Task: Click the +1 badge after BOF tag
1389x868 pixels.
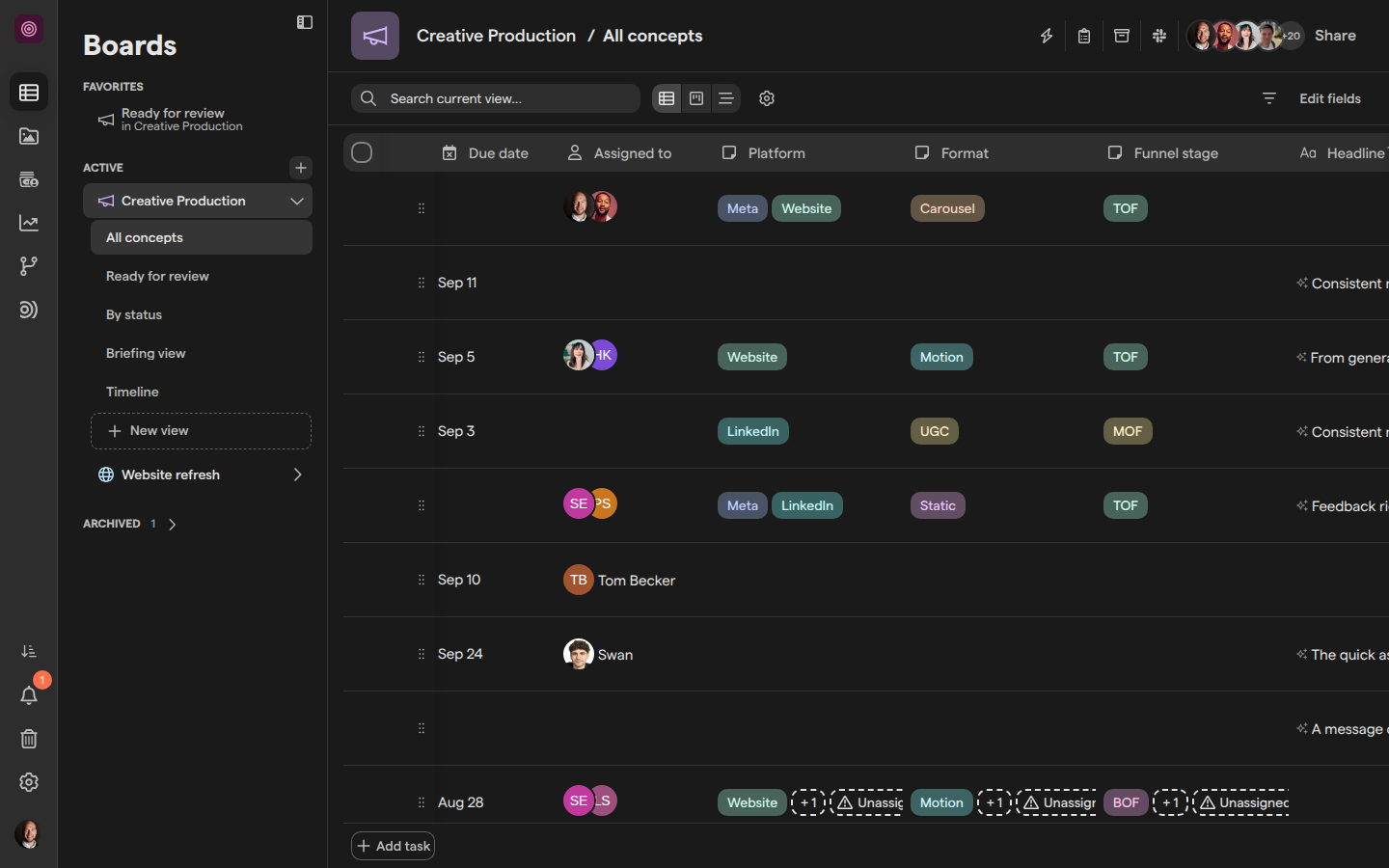Action: click(x=1170, y=802)
